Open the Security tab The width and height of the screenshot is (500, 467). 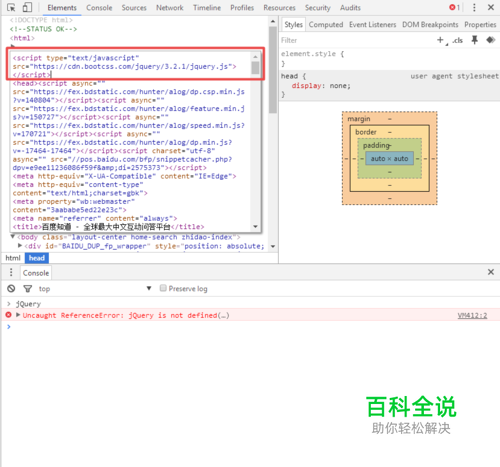pyautogui.click(x=318, y=8)
